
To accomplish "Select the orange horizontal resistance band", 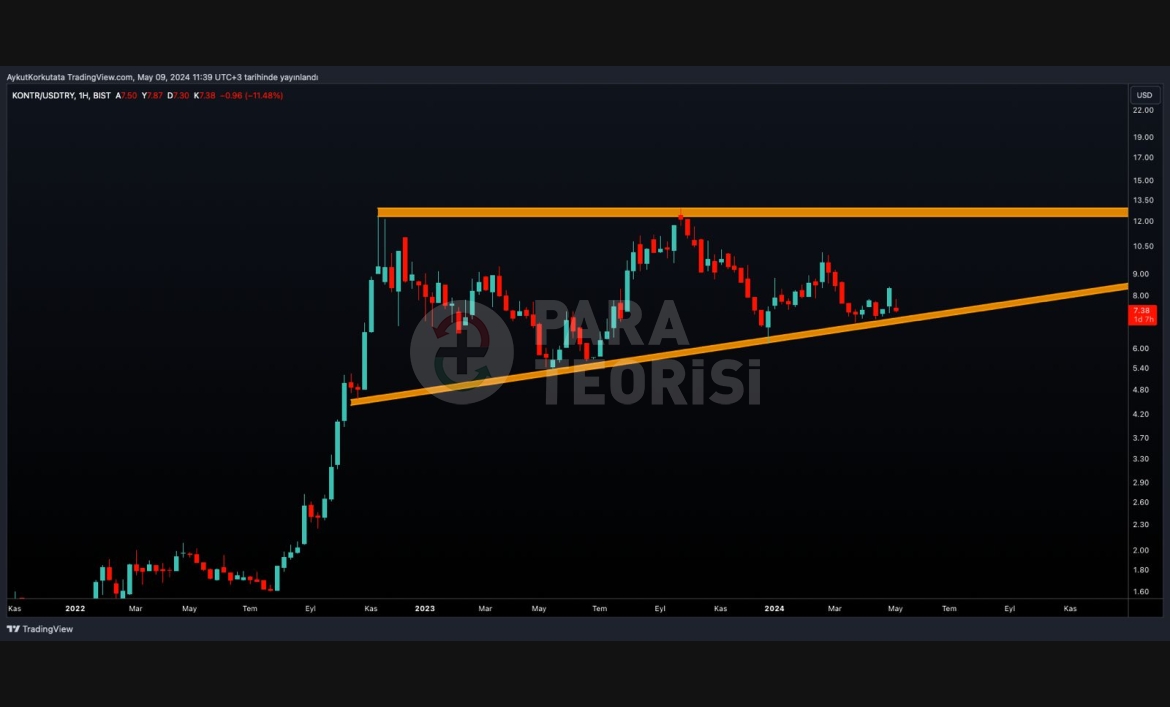I will coord(752,213).
